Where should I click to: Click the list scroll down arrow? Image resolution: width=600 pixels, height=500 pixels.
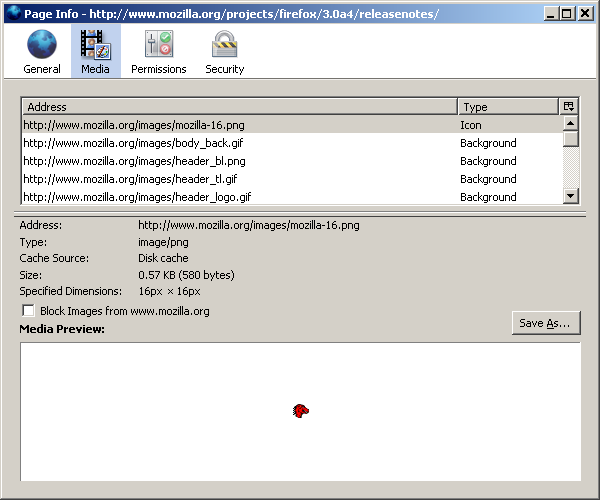571,196
